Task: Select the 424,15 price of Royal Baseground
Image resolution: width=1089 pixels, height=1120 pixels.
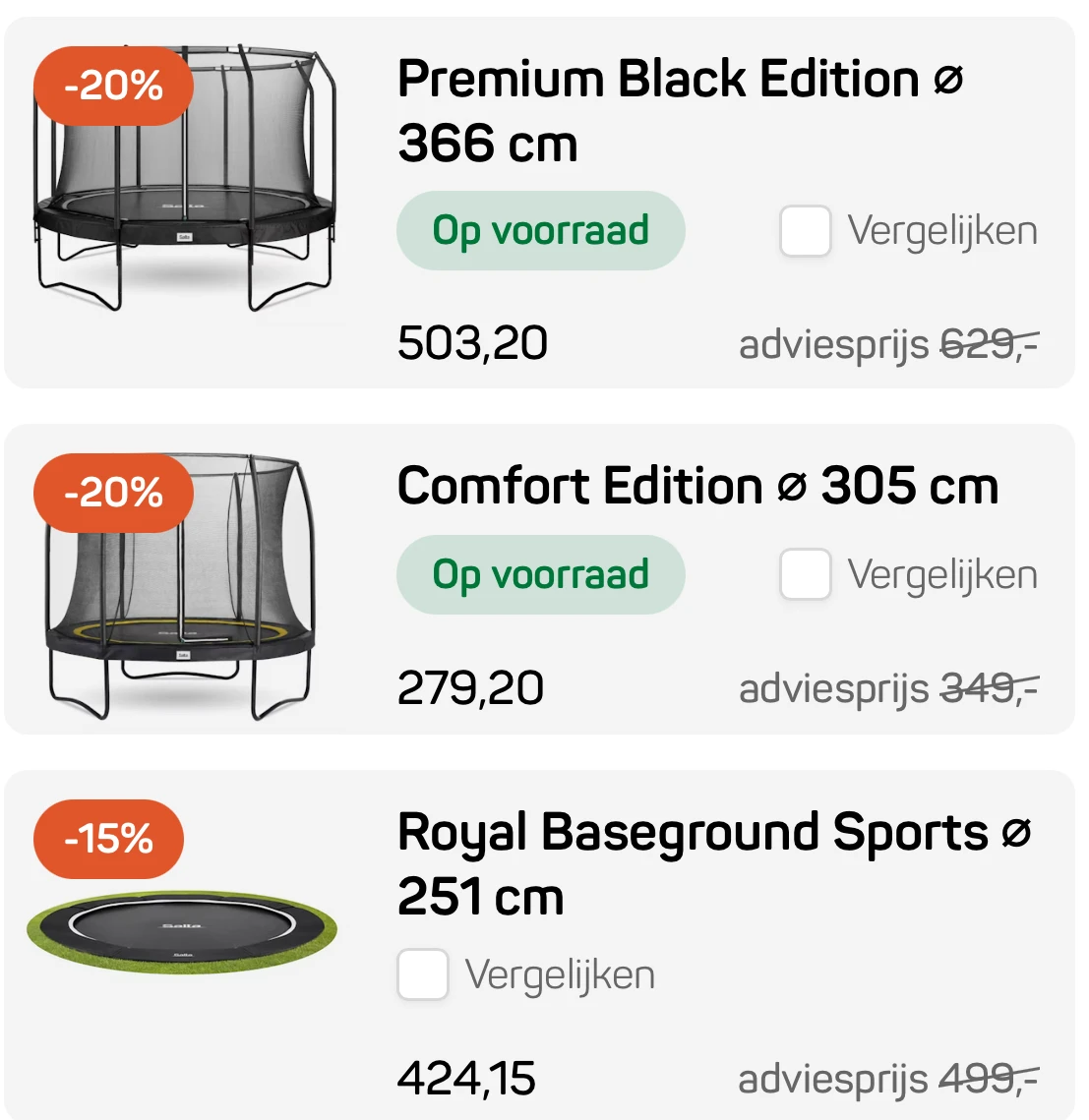Action: [x=466, y=1078]
